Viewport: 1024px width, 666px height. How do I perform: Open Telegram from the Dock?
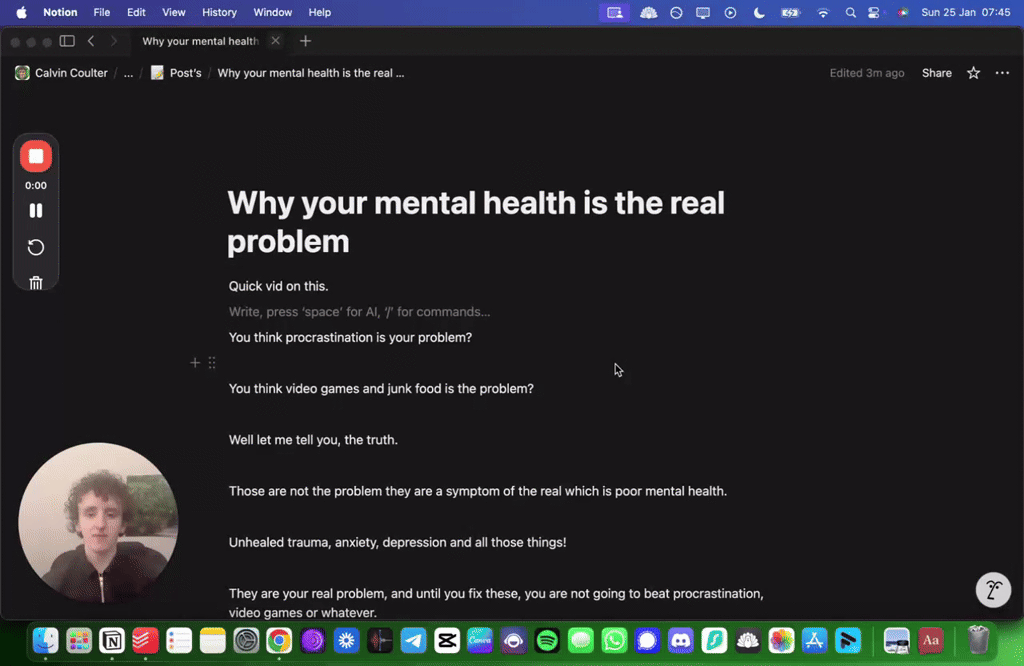(x=413, y=641)
